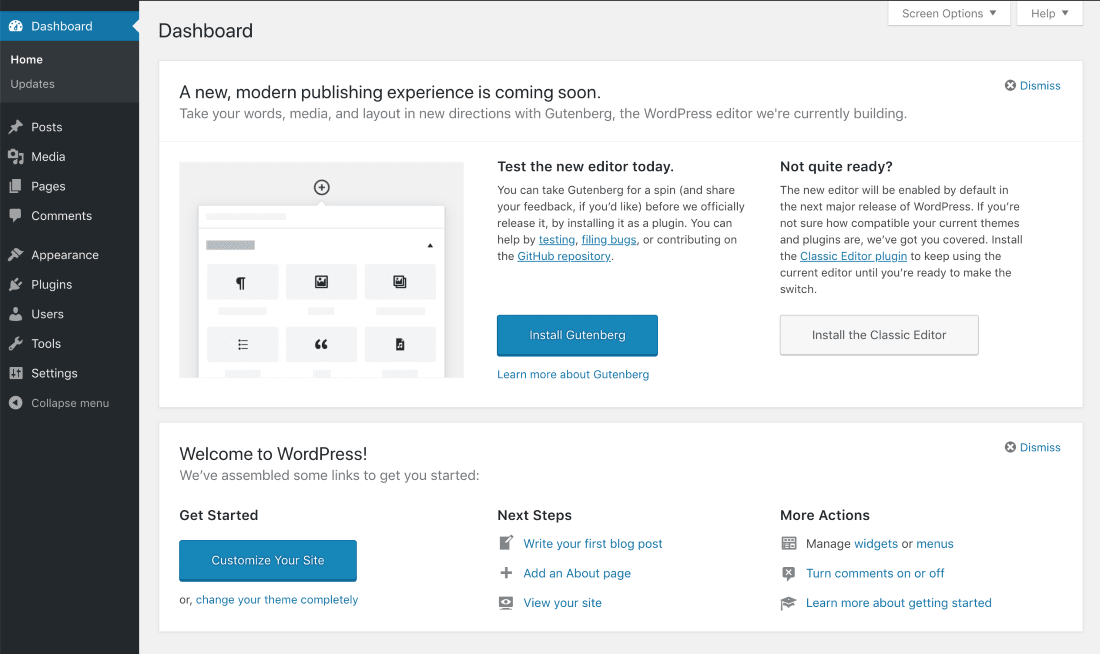This screenshot has width=1100, height=654.
Task: Collapse the block category arrow in editor preview
Action: tap(430, 246)
